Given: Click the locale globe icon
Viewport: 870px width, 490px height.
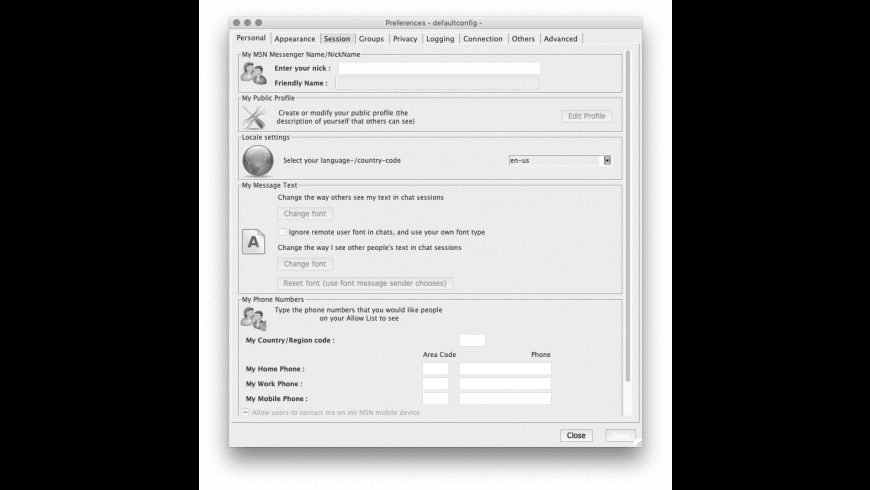Looking at the screenshot, I should point(258,161).
